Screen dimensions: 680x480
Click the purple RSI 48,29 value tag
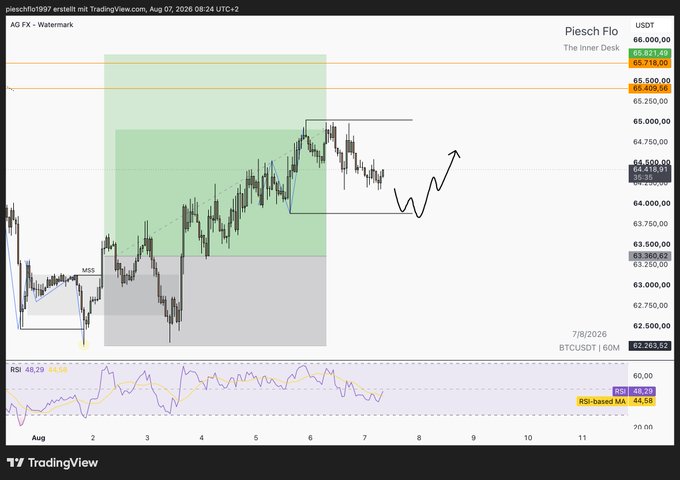pyautogui.click(x=634, y=391)
